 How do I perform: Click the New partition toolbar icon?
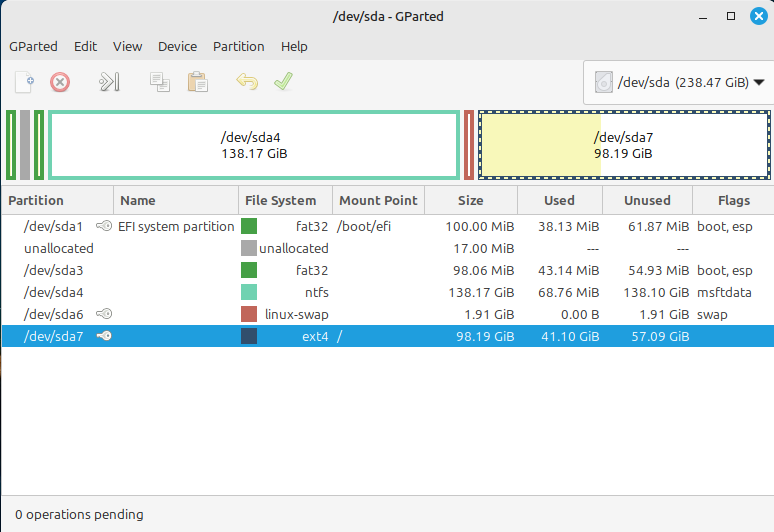point(24,82)
